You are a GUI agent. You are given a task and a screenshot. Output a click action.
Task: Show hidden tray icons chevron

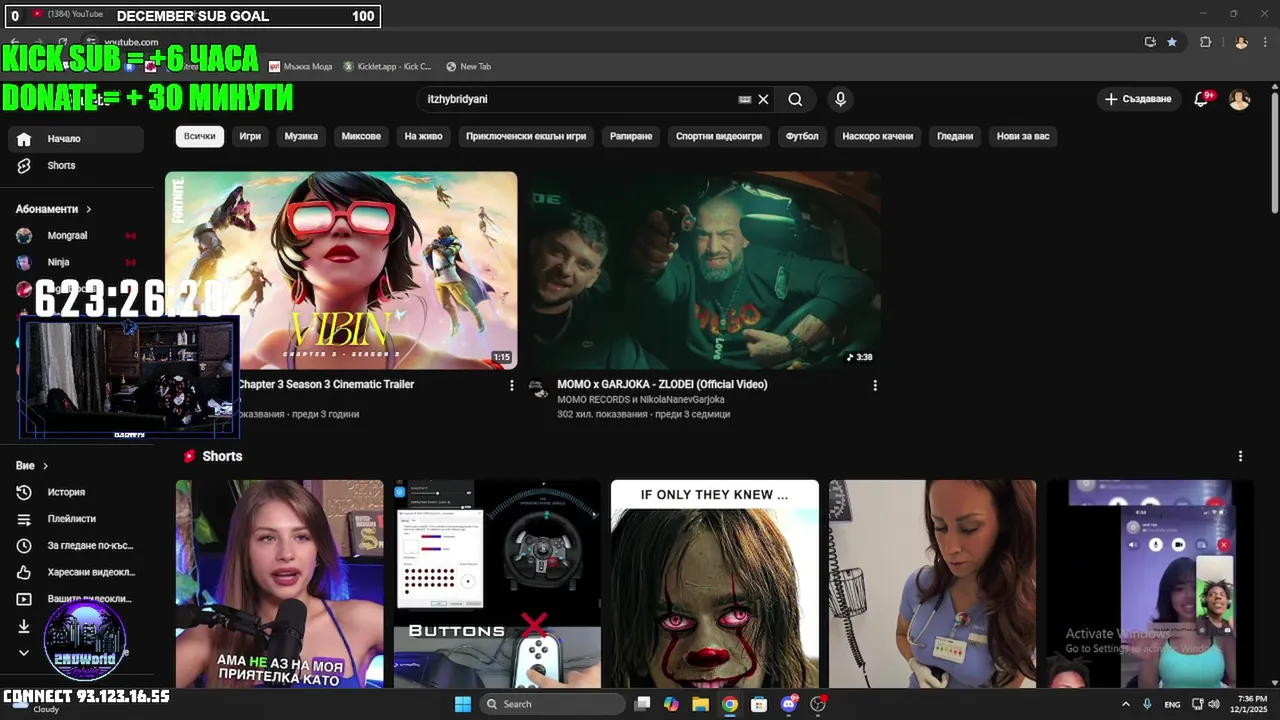(1126, 704)
